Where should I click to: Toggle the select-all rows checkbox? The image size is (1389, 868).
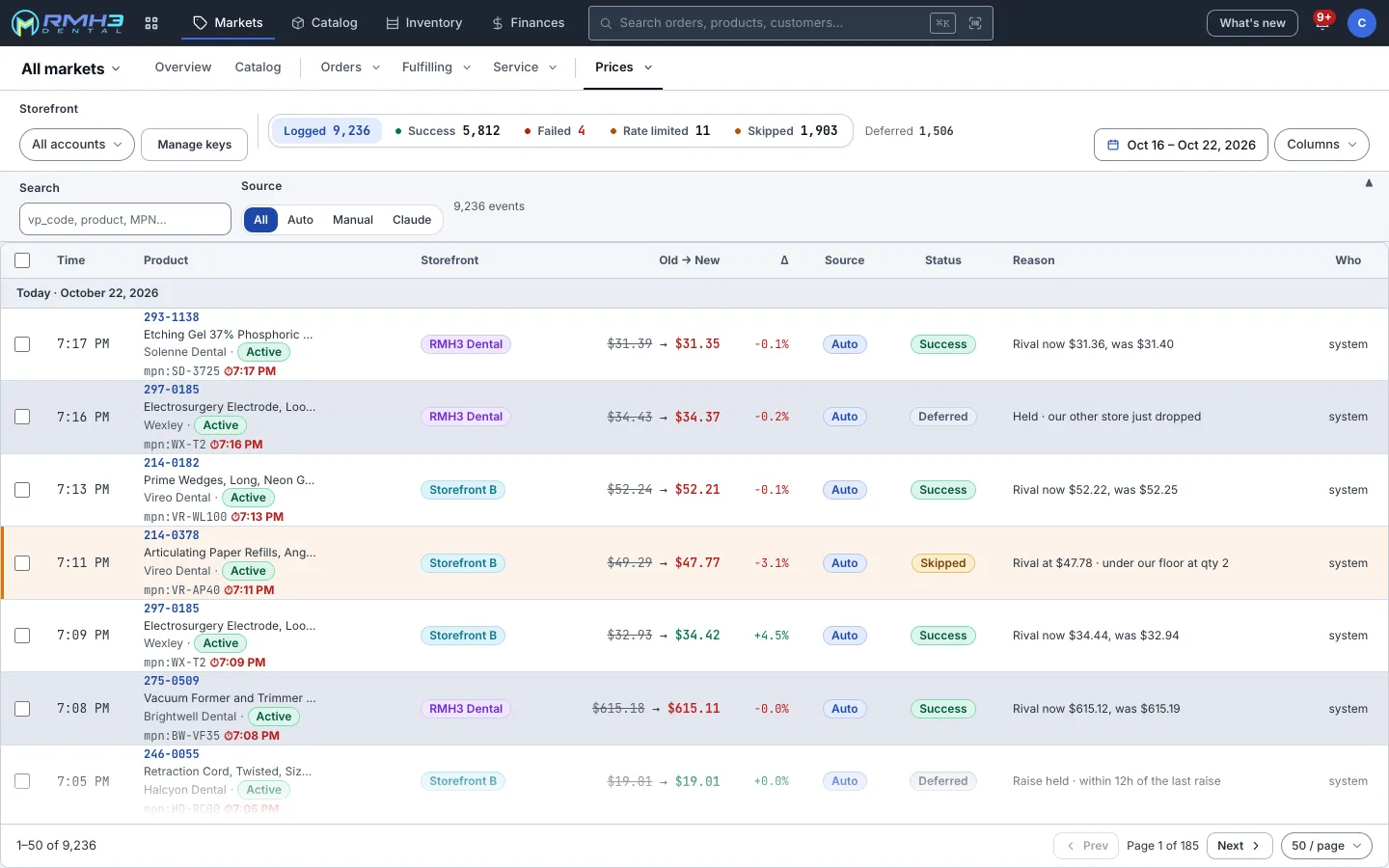tap(22, 260)
